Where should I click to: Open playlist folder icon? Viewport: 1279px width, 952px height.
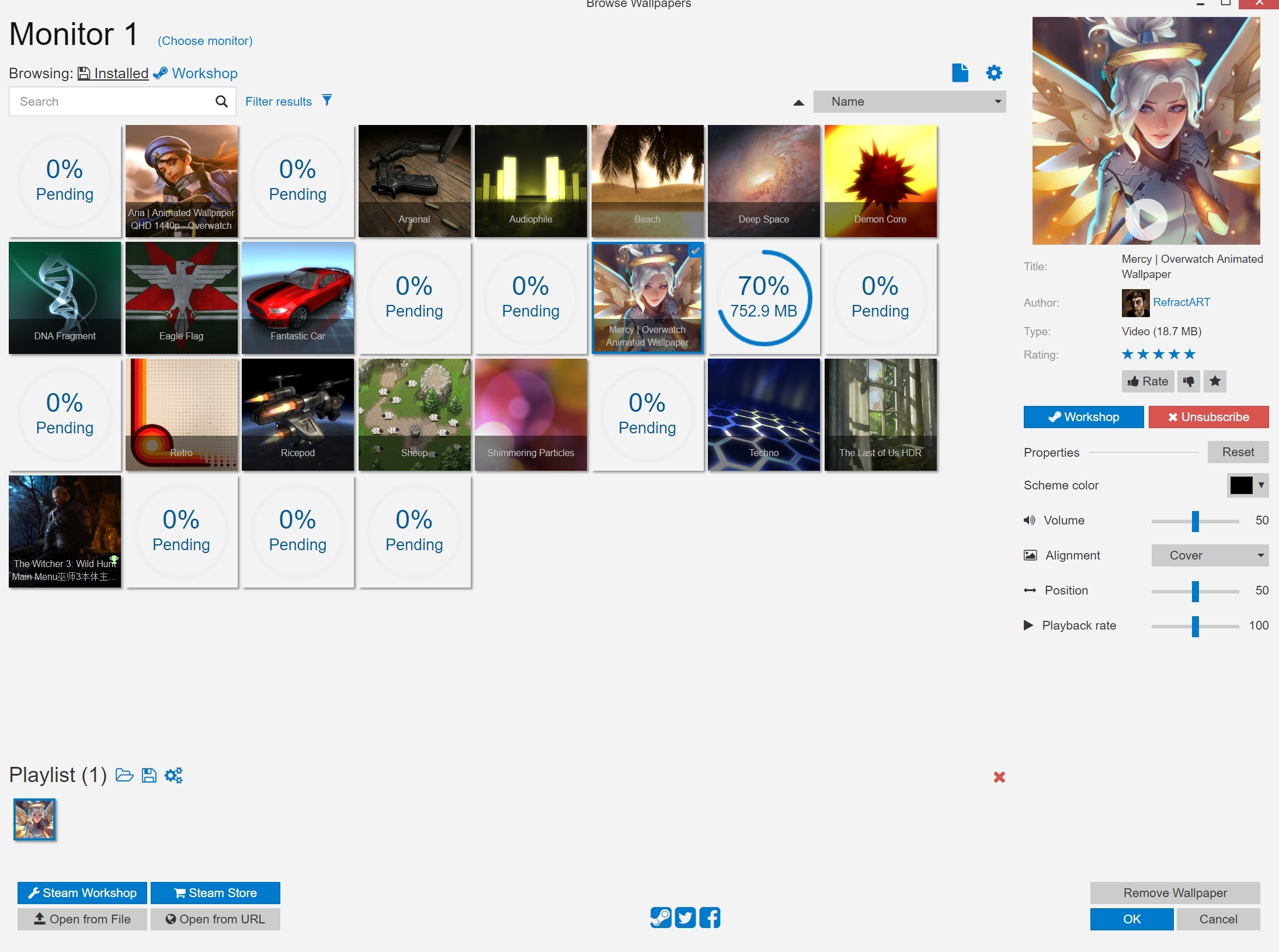(x=124, y=775)
